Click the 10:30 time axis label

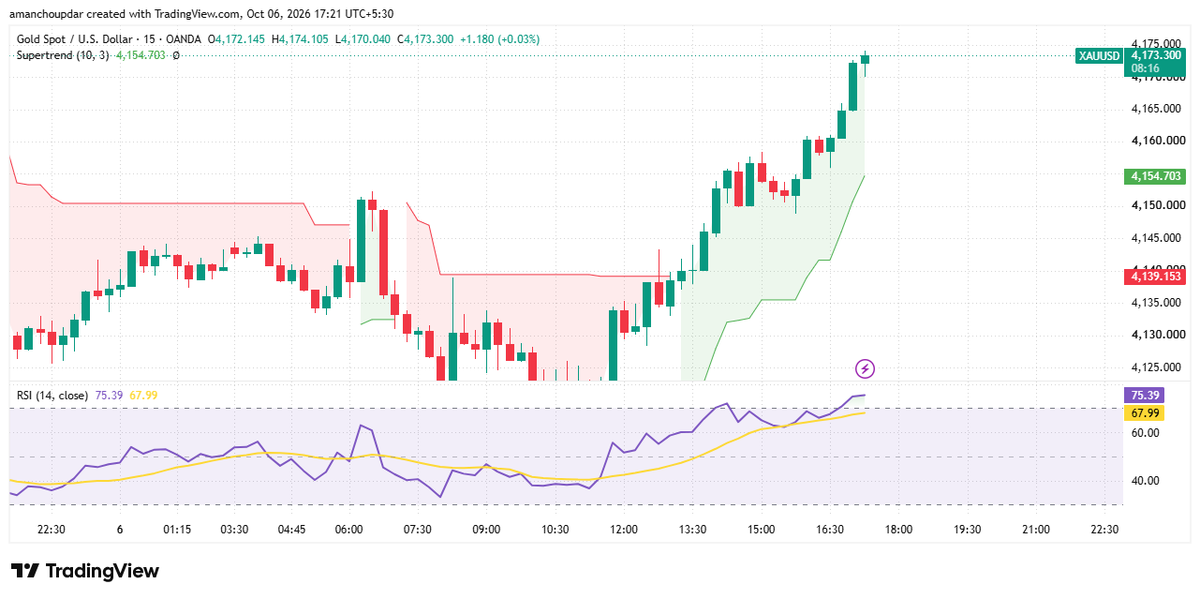pos(554,530)
